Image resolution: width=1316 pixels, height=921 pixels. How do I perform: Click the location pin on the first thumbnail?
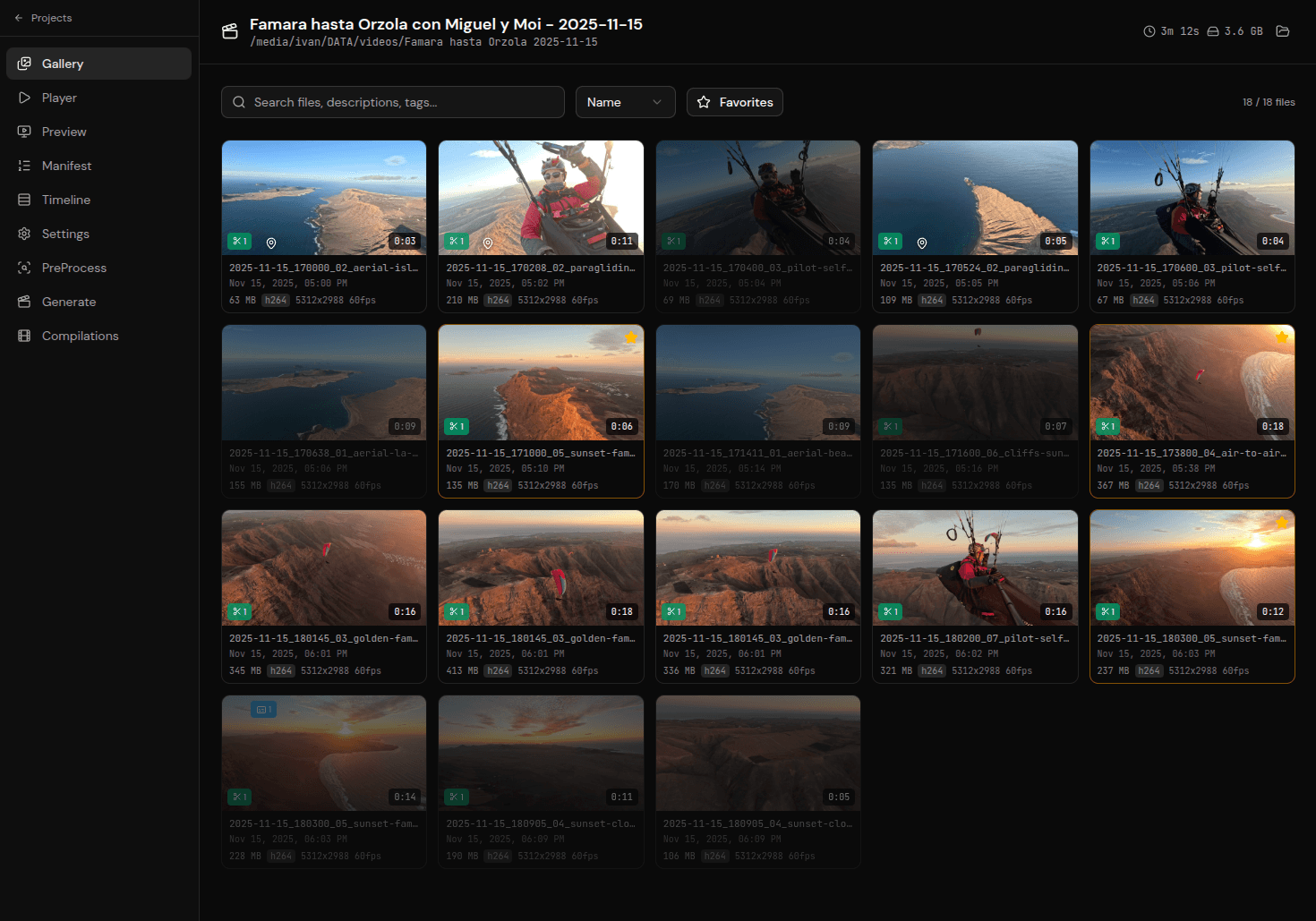click(271, 242)
